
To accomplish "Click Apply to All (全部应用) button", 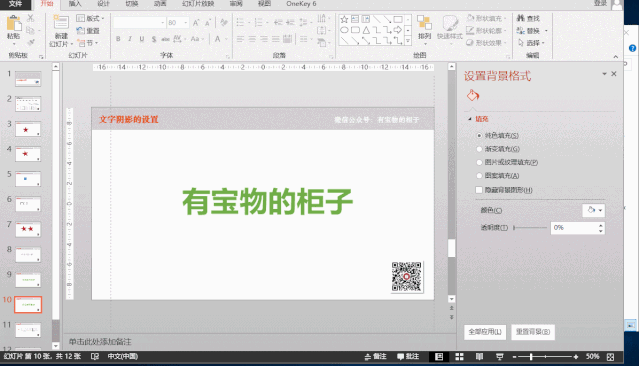I will [485, 332].
